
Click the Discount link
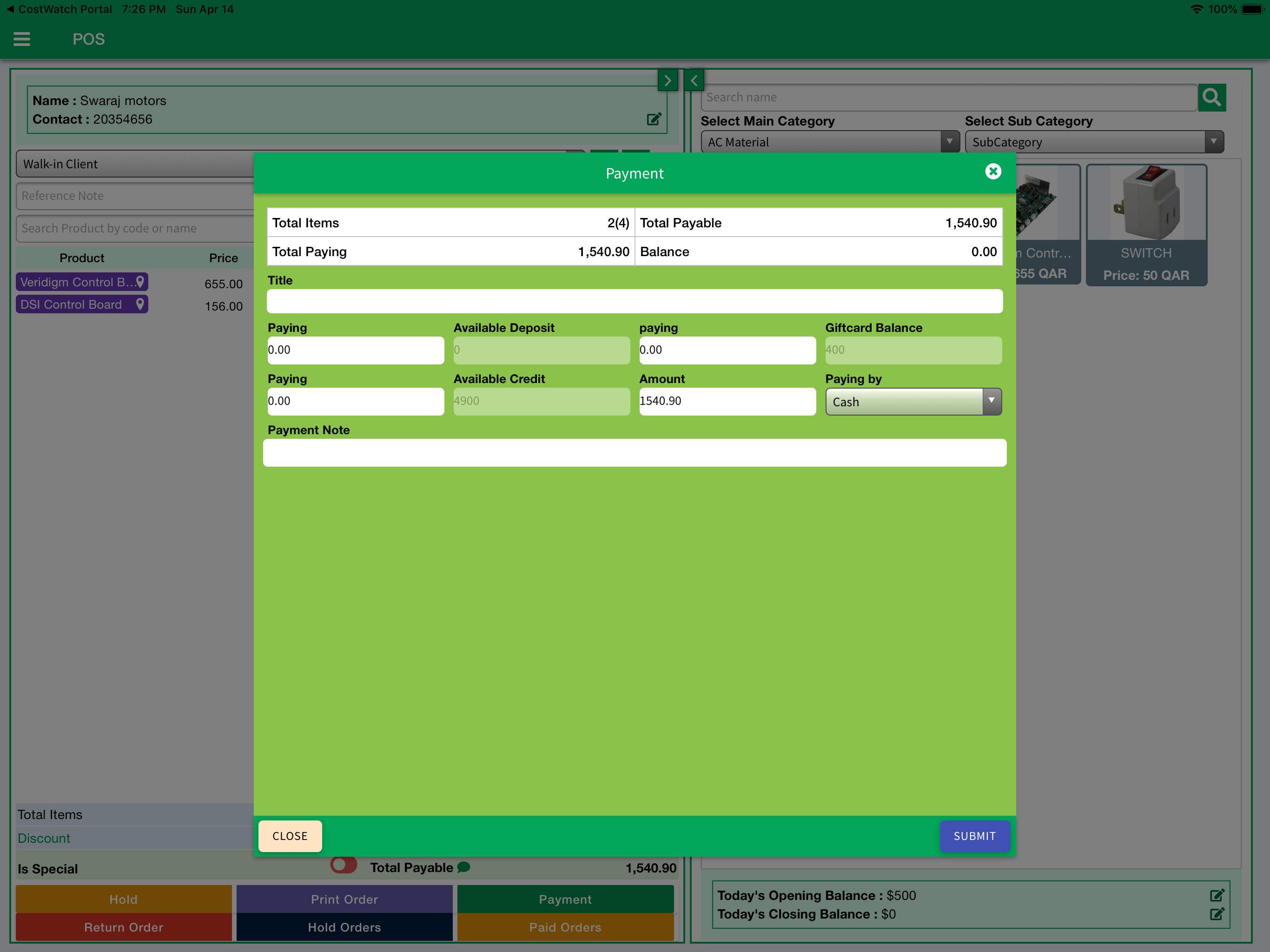tap(44, 838)
